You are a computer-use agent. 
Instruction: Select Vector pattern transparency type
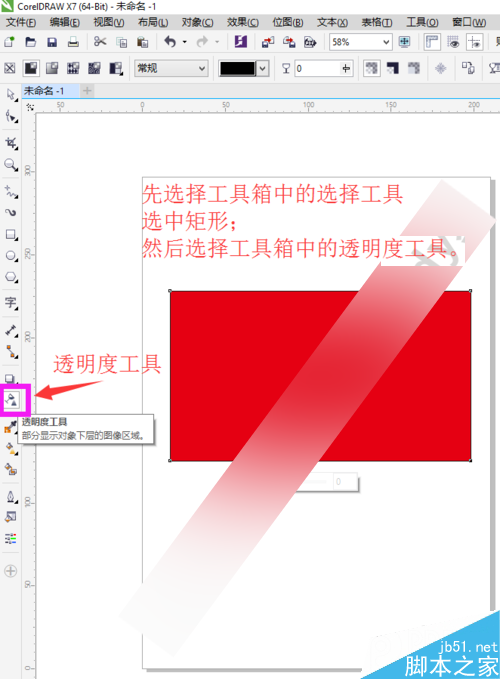73,68
